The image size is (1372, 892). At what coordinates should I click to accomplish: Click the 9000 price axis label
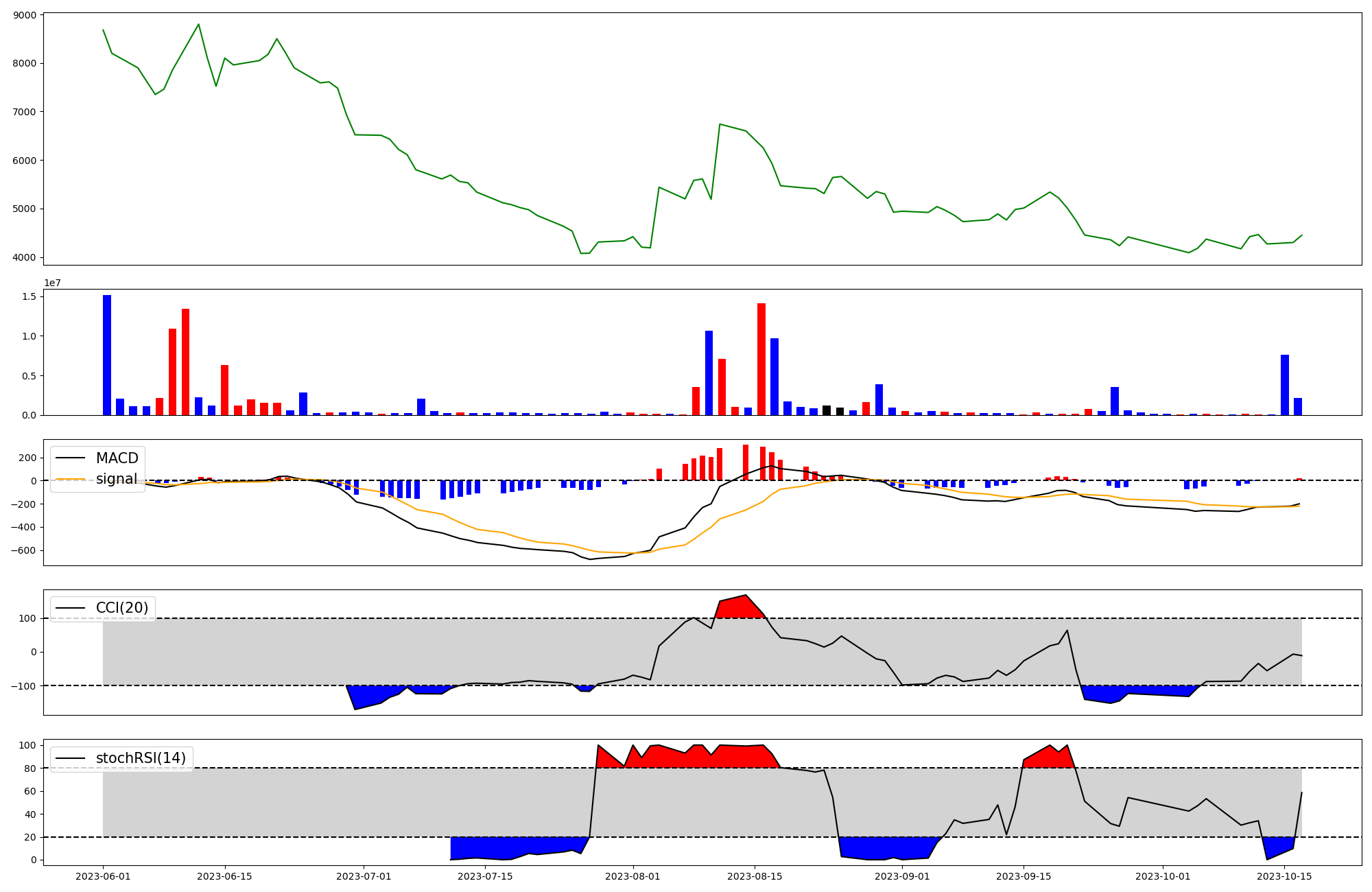pos(25,14)
